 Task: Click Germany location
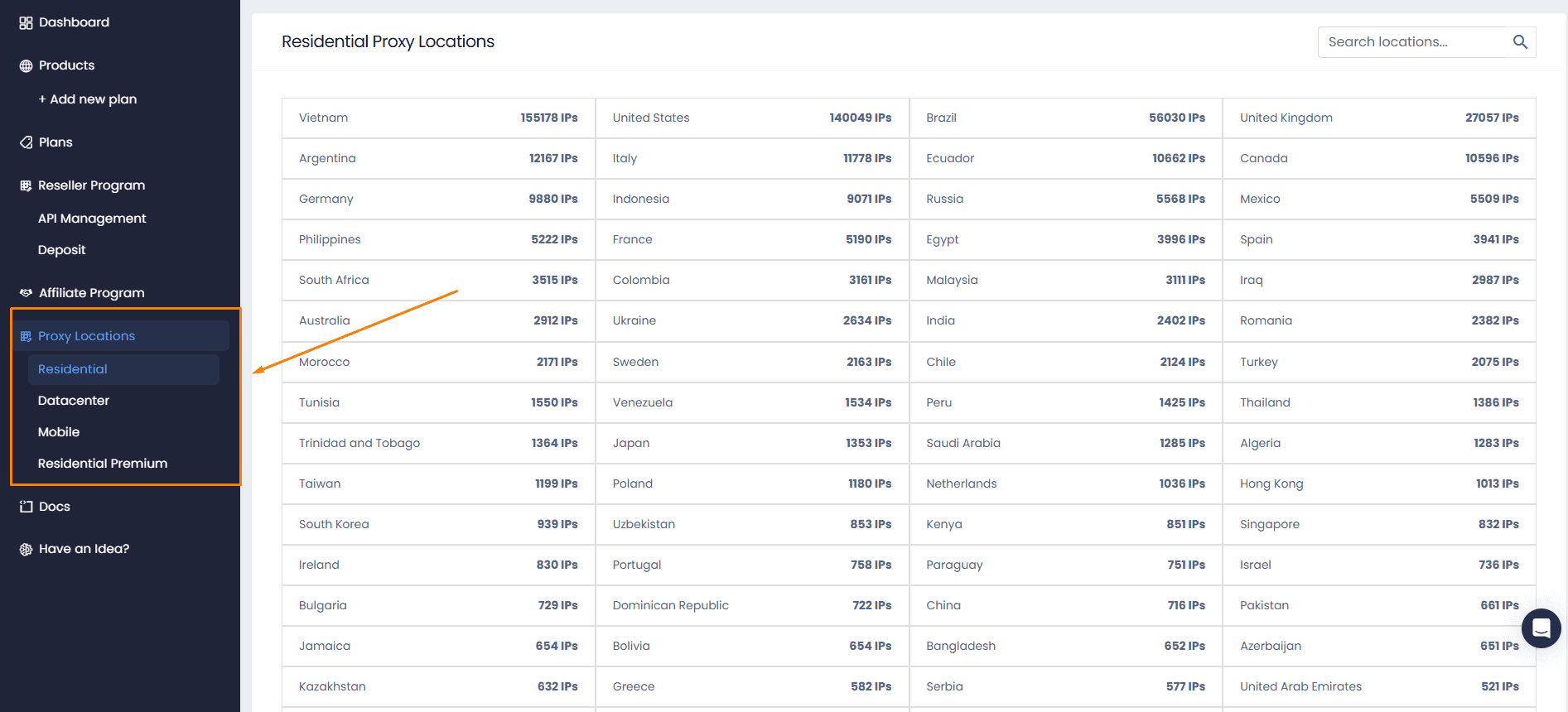tap(438, 199)
